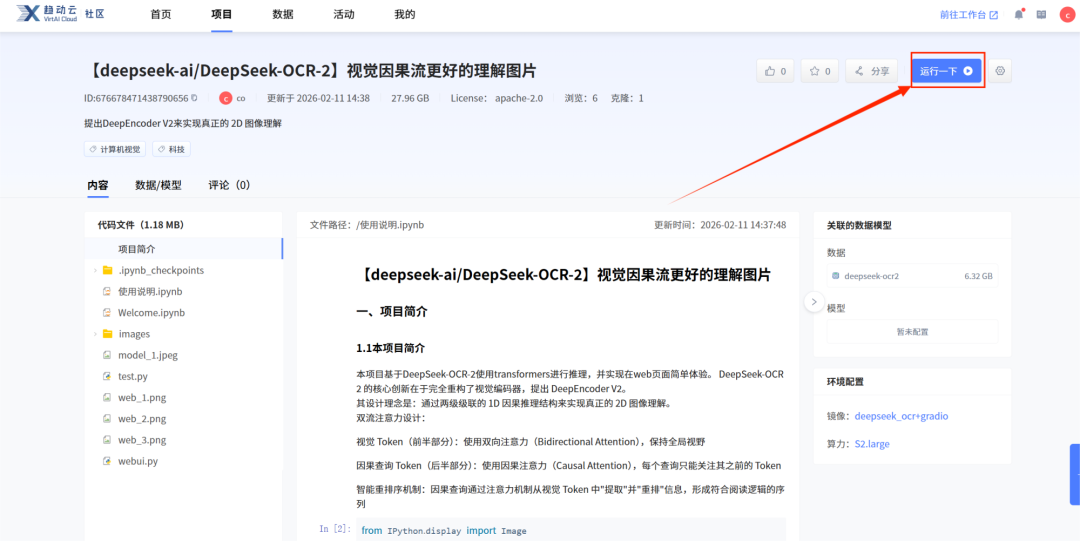Select 项目 in top navigation
Viewport: 1080px width, 541px height.
222,14
